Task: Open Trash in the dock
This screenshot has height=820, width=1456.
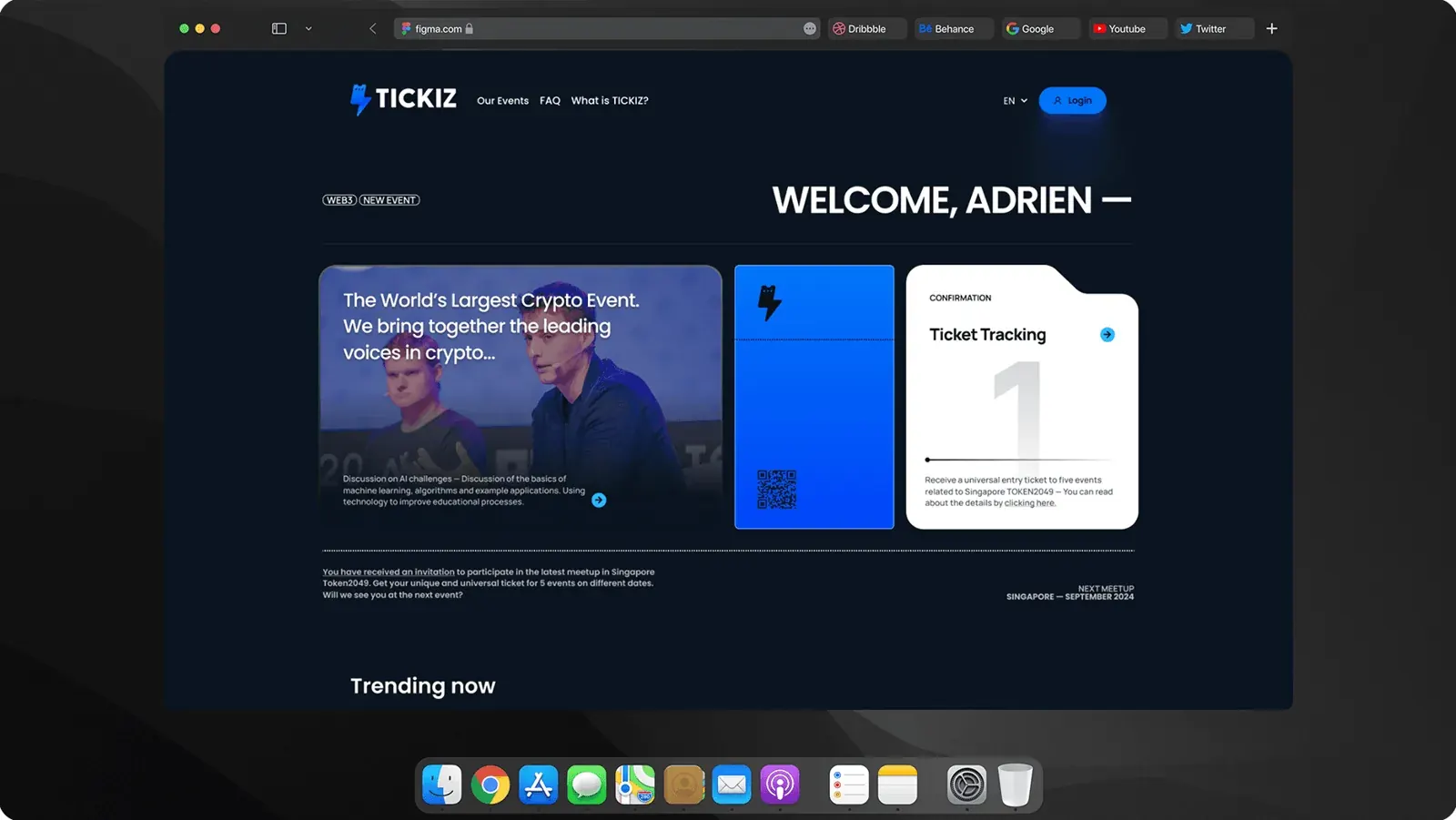Action: coord(1015,785)
